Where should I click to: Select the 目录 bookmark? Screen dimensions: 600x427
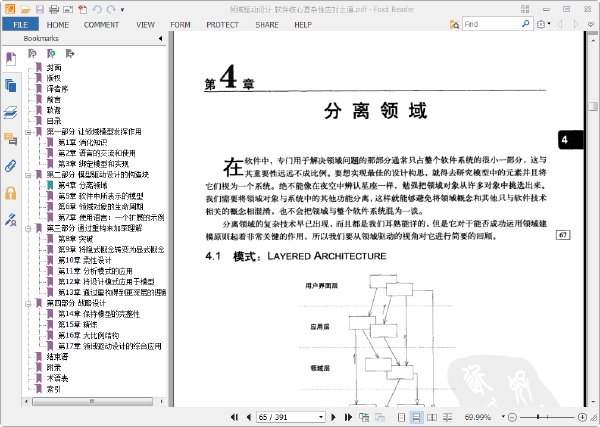coord(54,121)
